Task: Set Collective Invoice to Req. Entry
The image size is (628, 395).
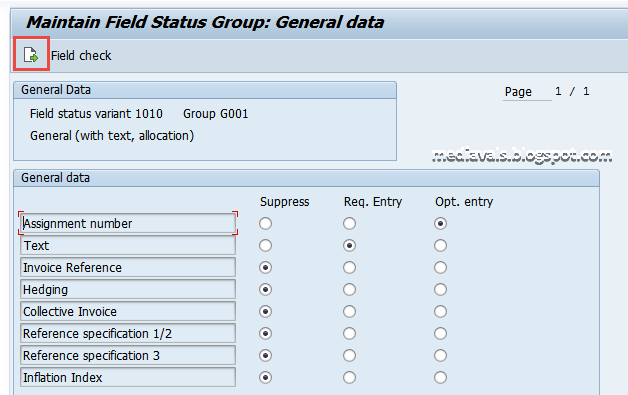Action: pos(349,312)
